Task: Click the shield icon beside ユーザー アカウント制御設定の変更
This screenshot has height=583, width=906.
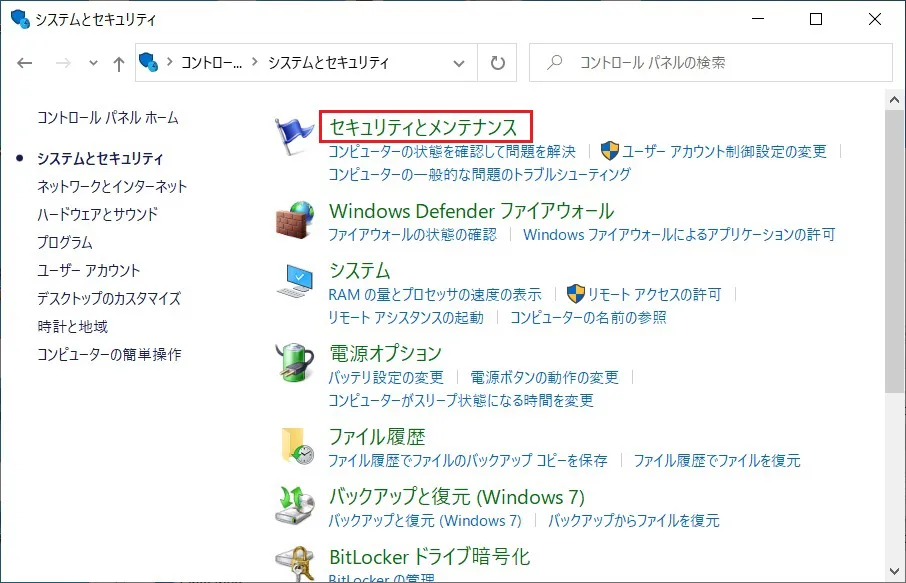Action: tap(610, 151)
